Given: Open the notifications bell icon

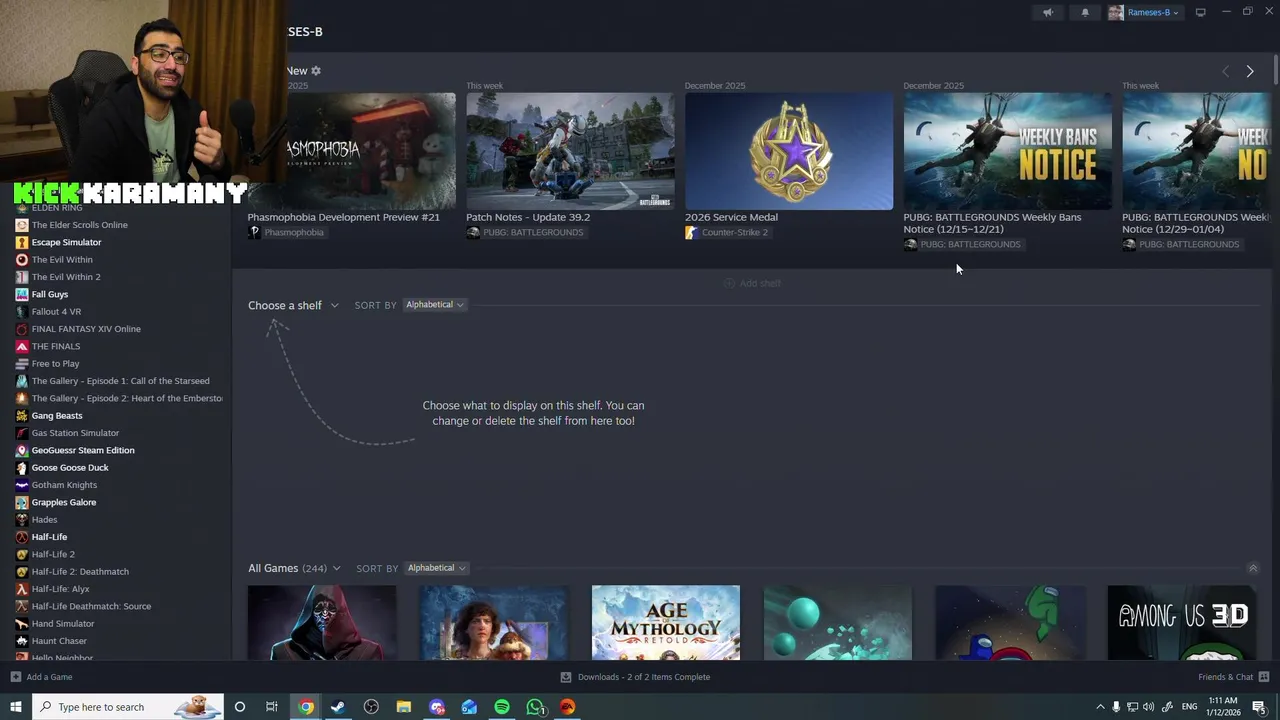Looking at the screenshot, I should 1085,13.
